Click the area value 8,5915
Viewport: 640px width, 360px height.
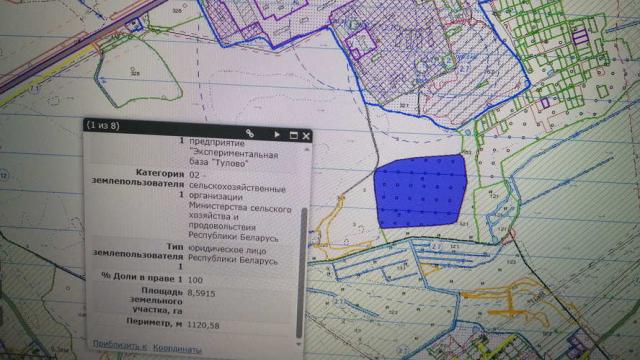[201, 293]
